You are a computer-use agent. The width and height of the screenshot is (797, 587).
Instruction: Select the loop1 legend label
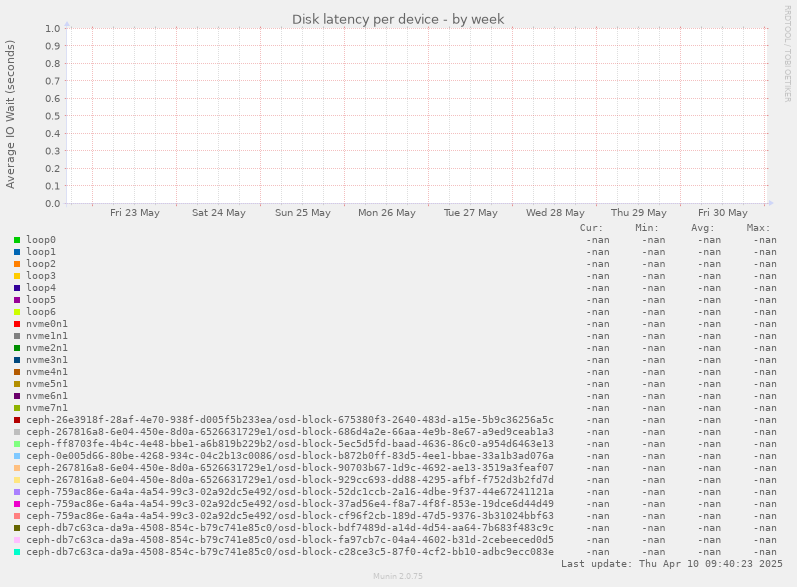(41, 252)
